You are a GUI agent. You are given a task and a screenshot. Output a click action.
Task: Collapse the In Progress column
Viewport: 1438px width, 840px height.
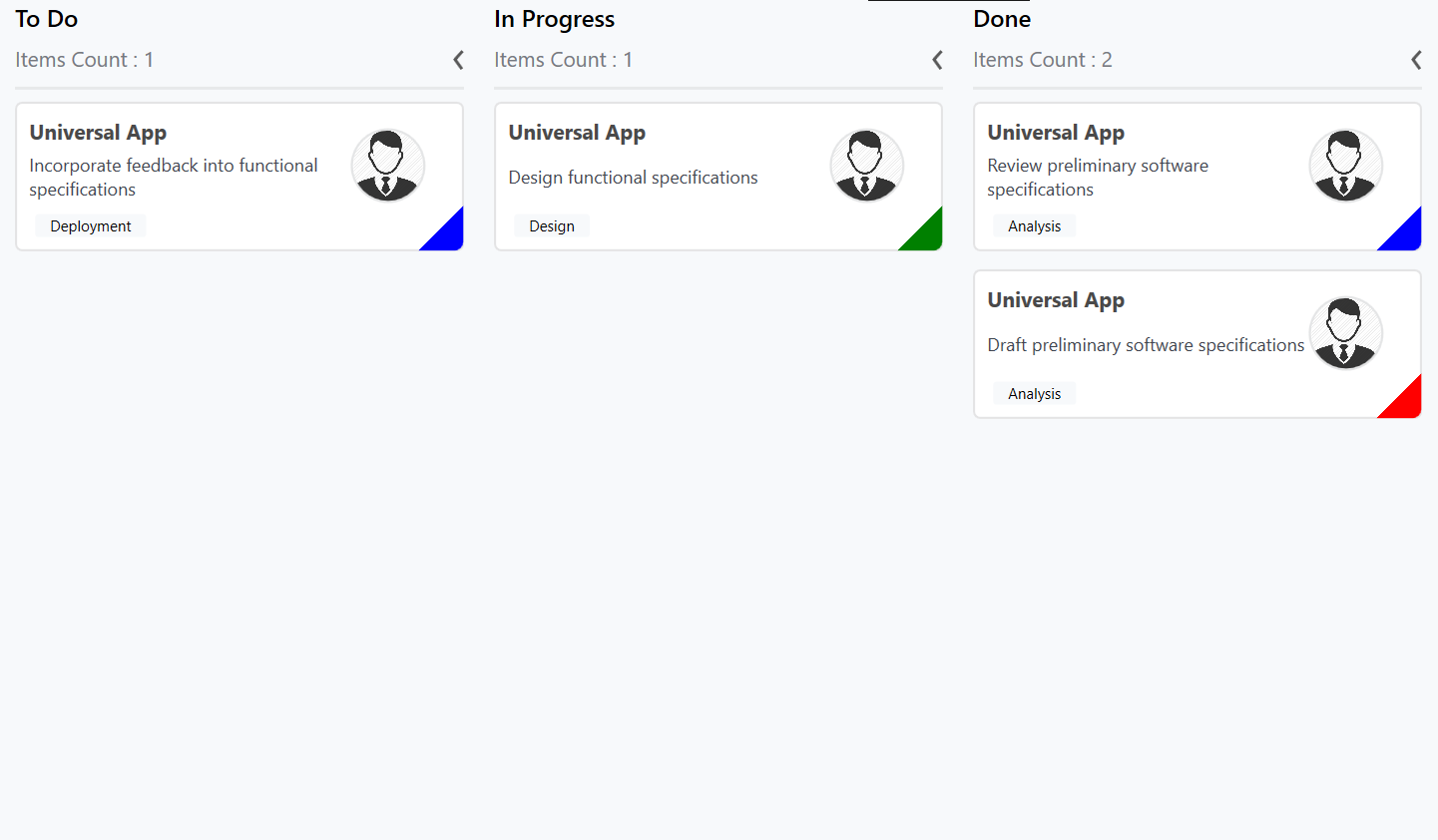pos(937,60)
